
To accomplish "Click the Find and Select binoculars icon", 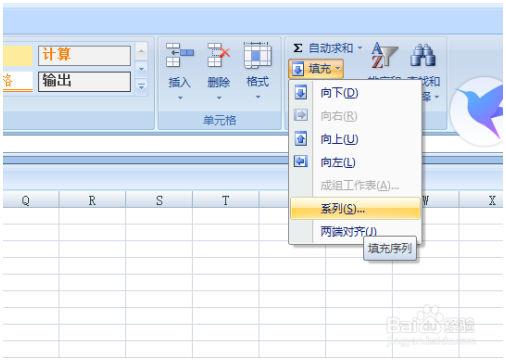I will click(x=423, y=55).
